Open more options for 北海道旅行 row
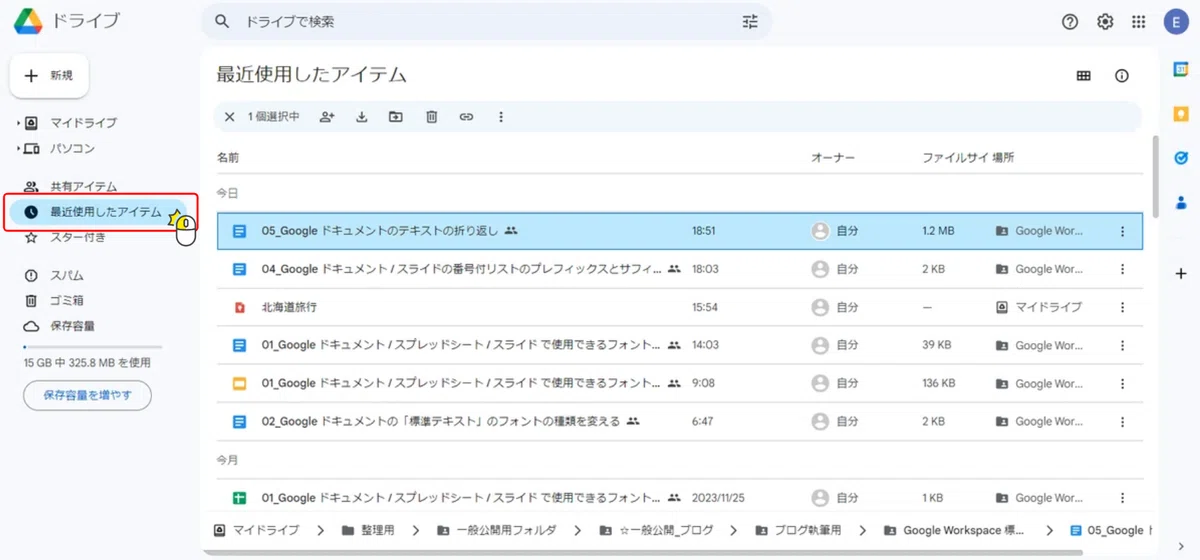Image resolution: width=1200 pixels, height=560 pixels. click(x=1122, y=307)
